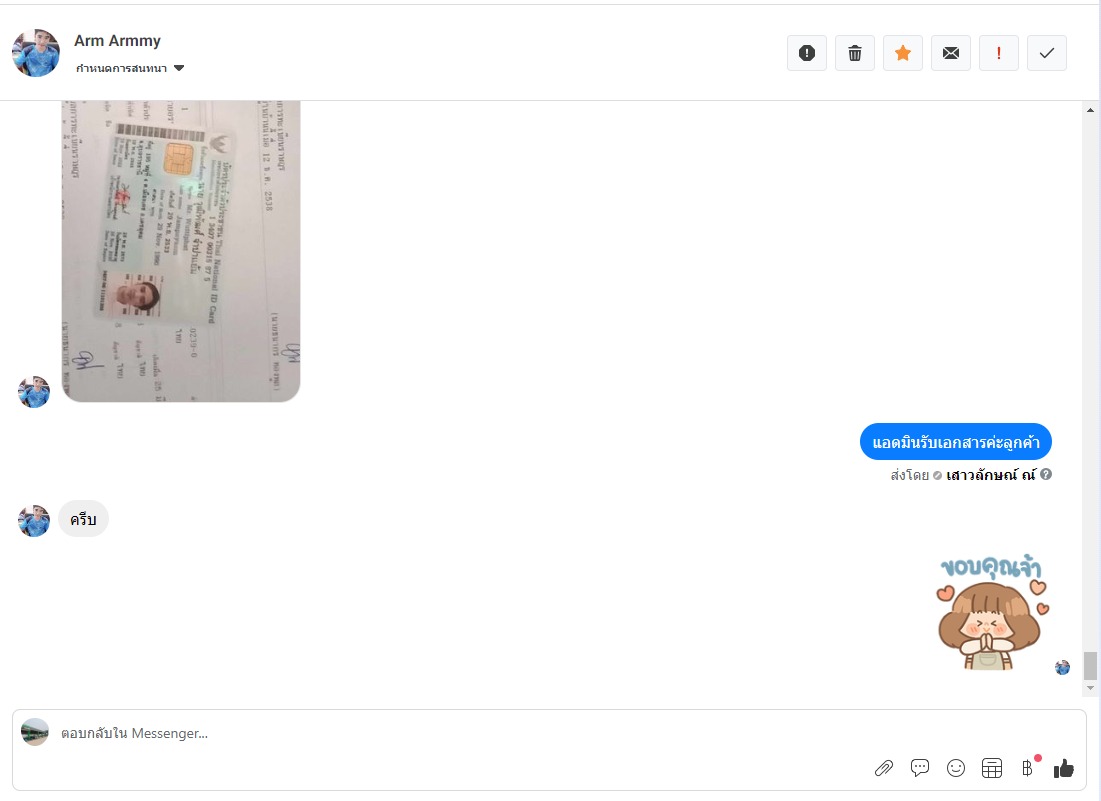Open Arm Armmy profile name
Screen dimensions: 1101x801
click(117, 41)
